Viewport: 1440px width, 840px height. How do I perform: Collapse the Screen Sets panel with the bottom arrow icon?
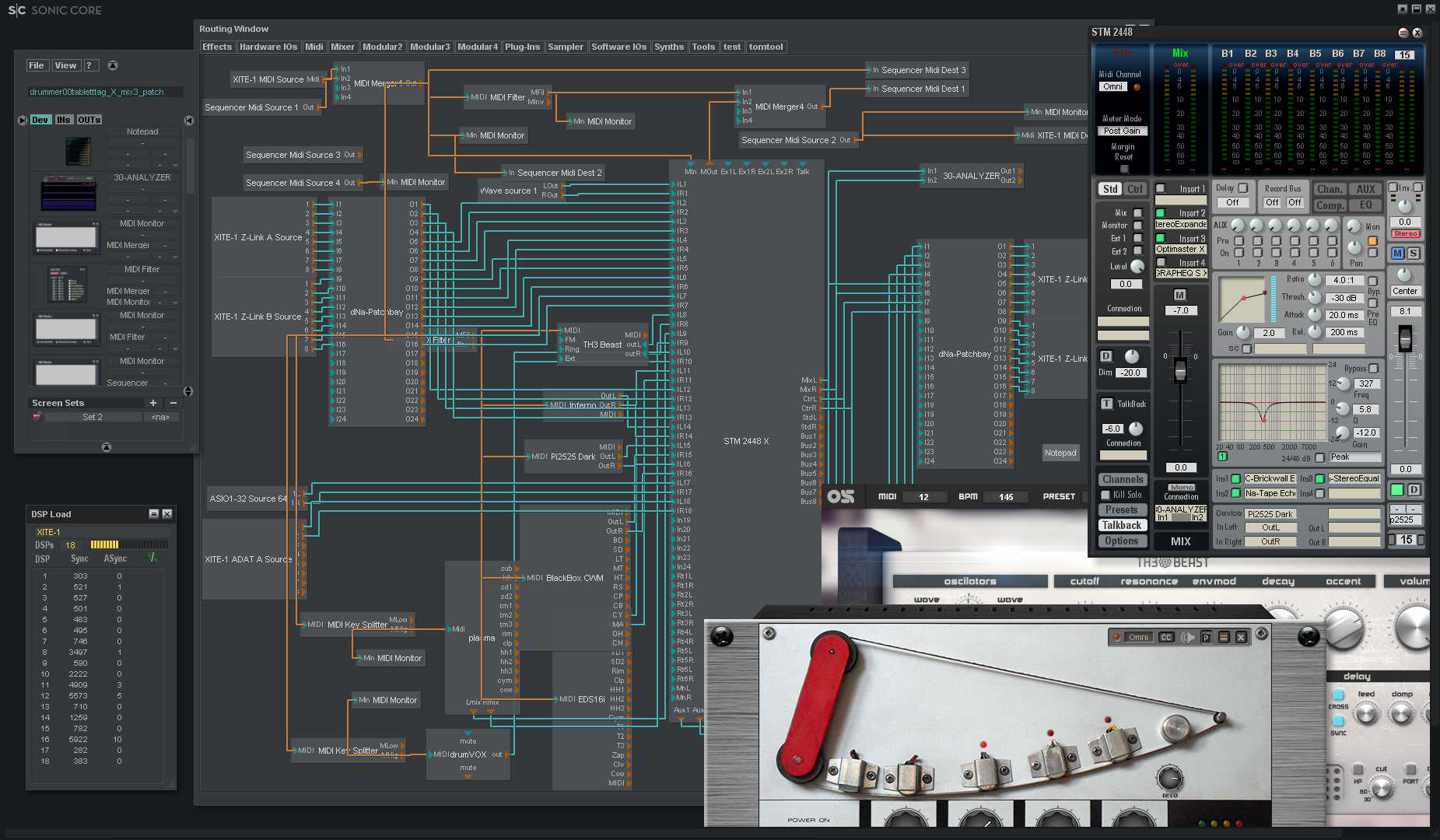(107, 447)
